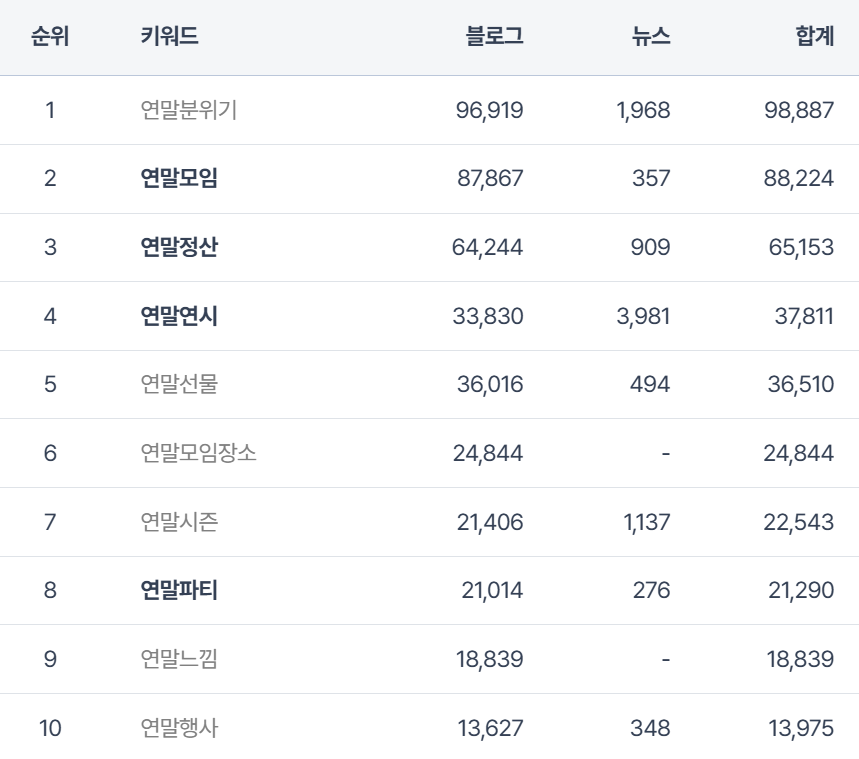Select the 뉴스 column header
Viewport: 859px width, 759px height.
651,37
